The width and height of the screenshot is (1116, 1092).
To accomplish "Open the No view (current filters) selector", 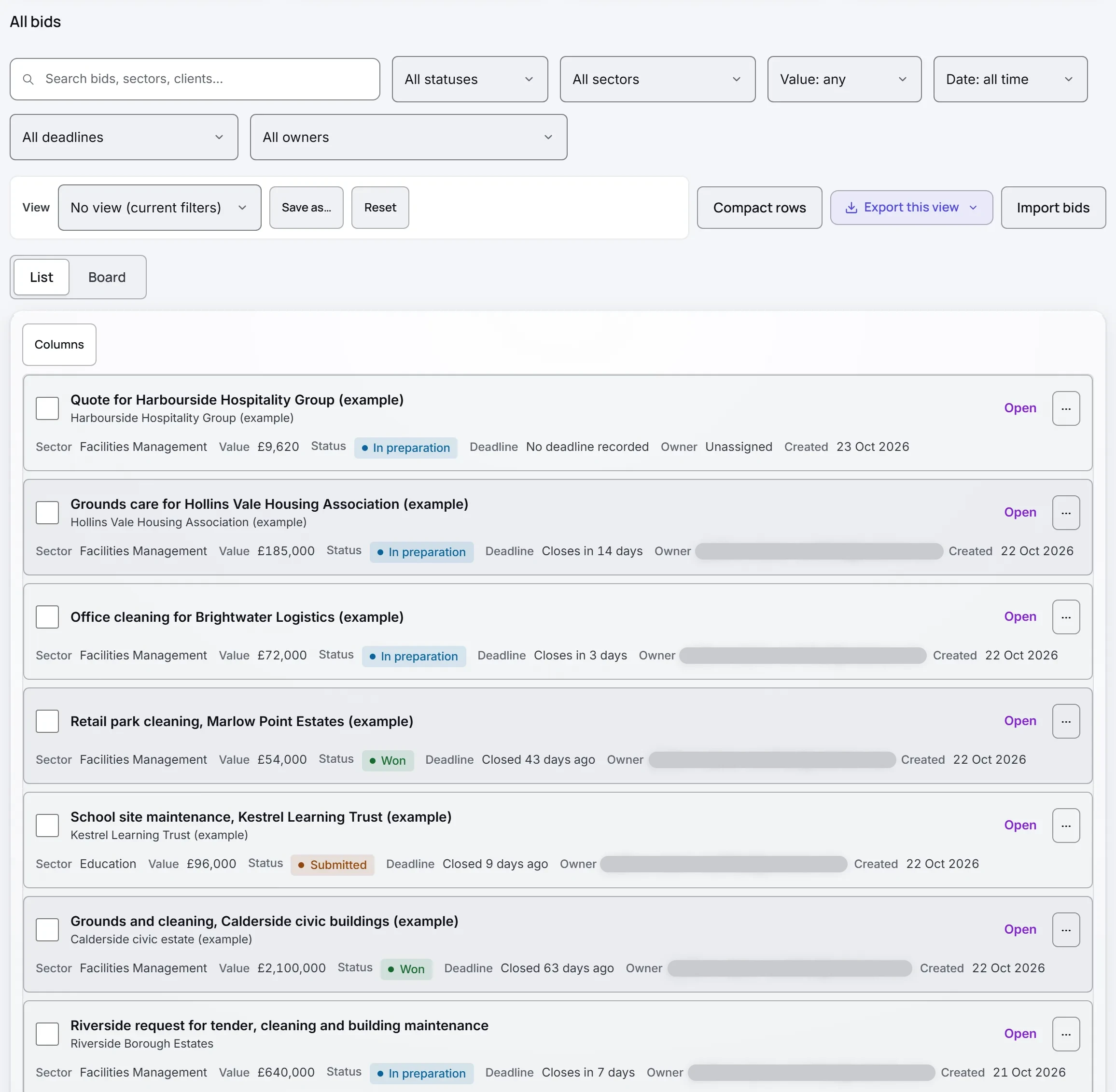I will click(159, 208).
